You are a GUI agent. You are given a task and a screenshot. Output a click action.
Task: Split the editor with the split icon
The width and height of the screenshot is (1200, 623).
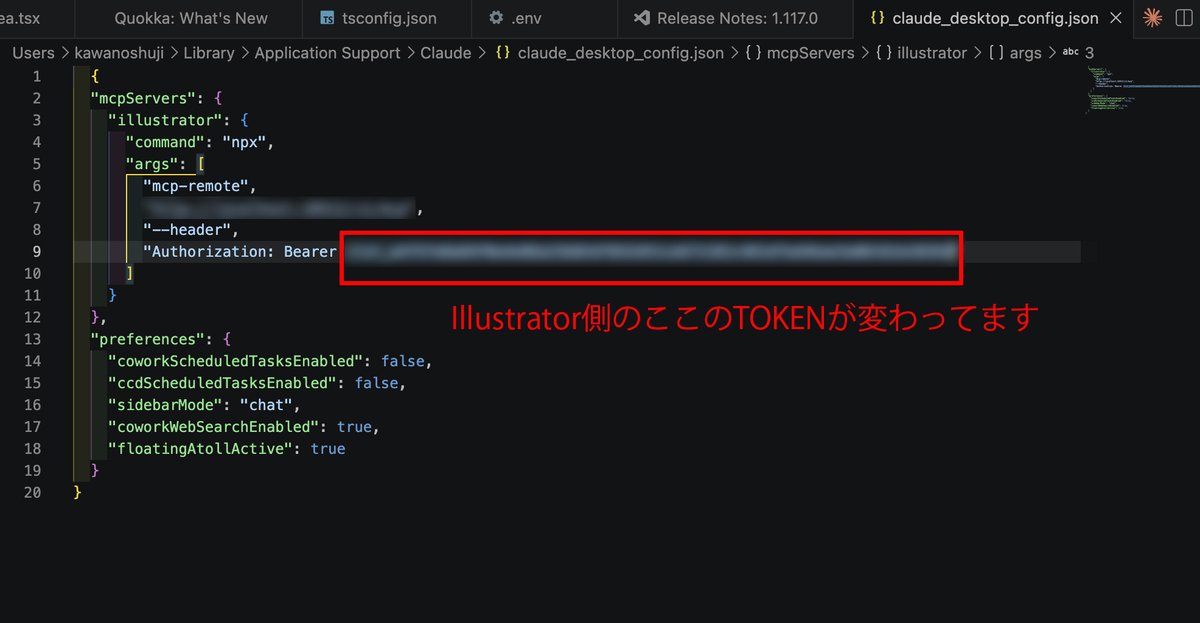pos(1186,18)
